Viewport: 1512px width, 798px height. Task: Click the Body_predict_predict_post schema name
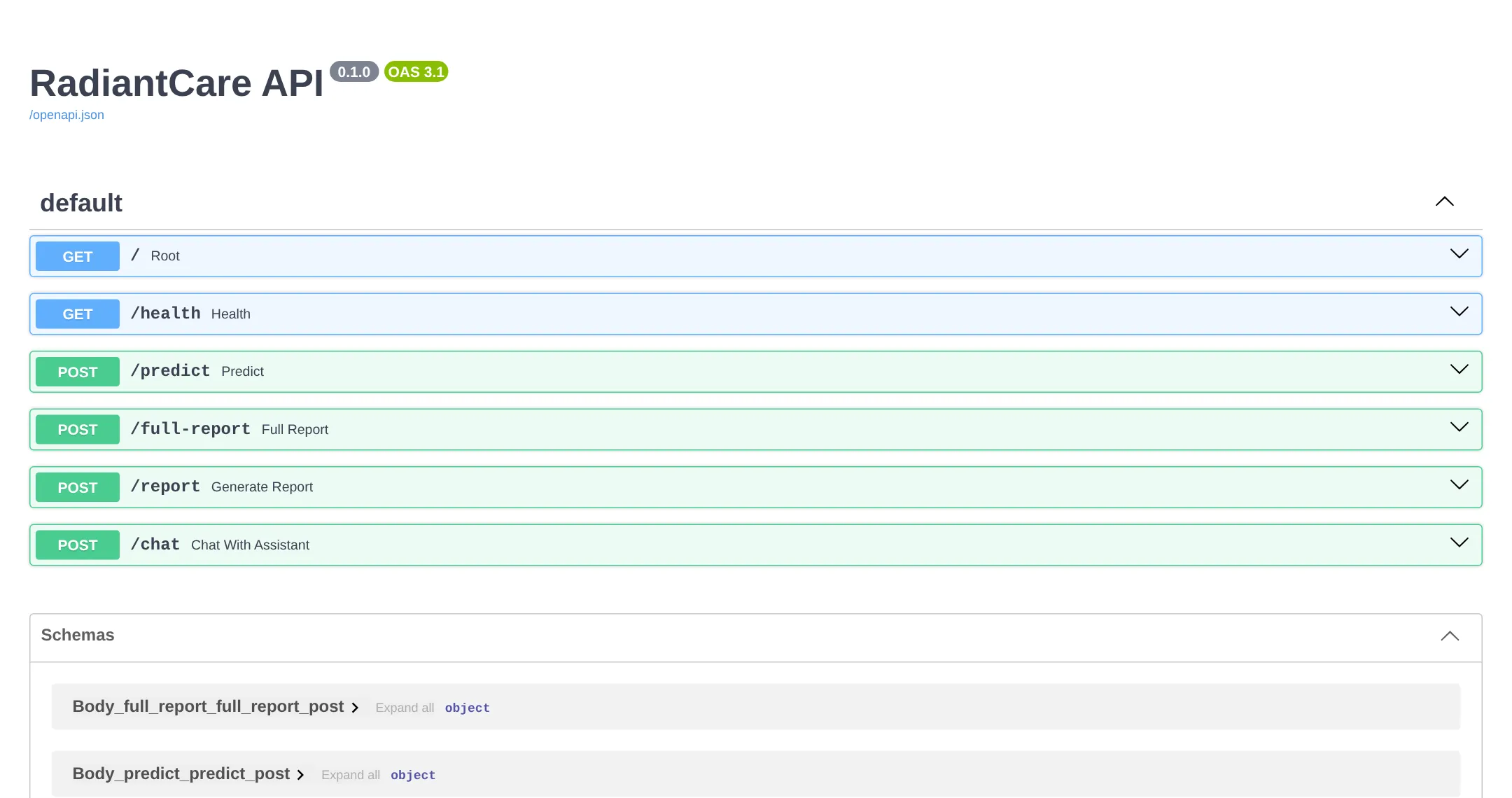coord(181,773)
